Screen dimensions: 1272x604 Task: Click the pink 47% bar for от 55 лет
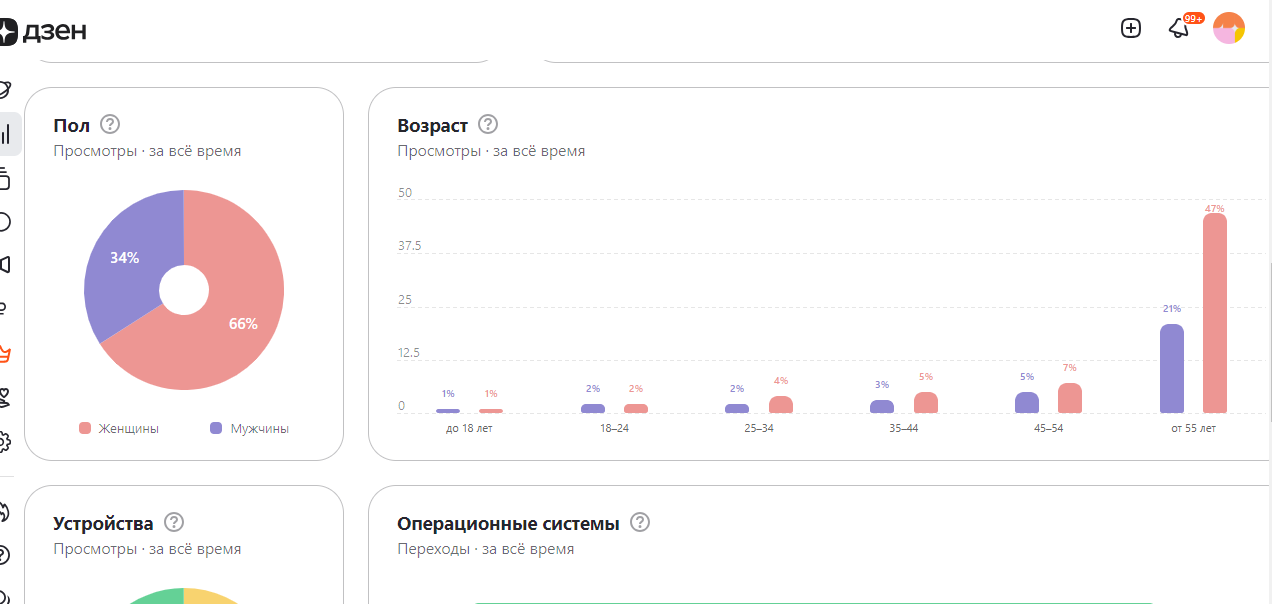click(x=1215, y=313)
